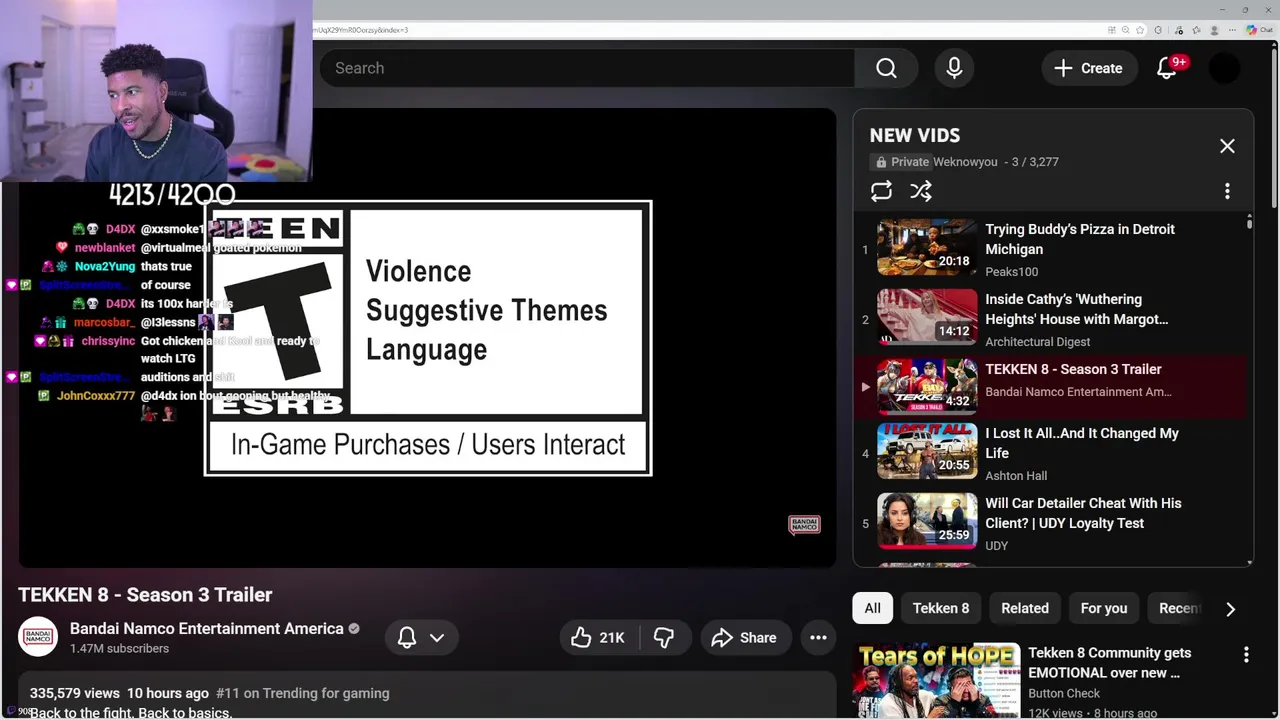Play Will Car Detailer Cheat UDY video
The width and height of the screenshot is (1280, 720).
tap(1083, 513)
